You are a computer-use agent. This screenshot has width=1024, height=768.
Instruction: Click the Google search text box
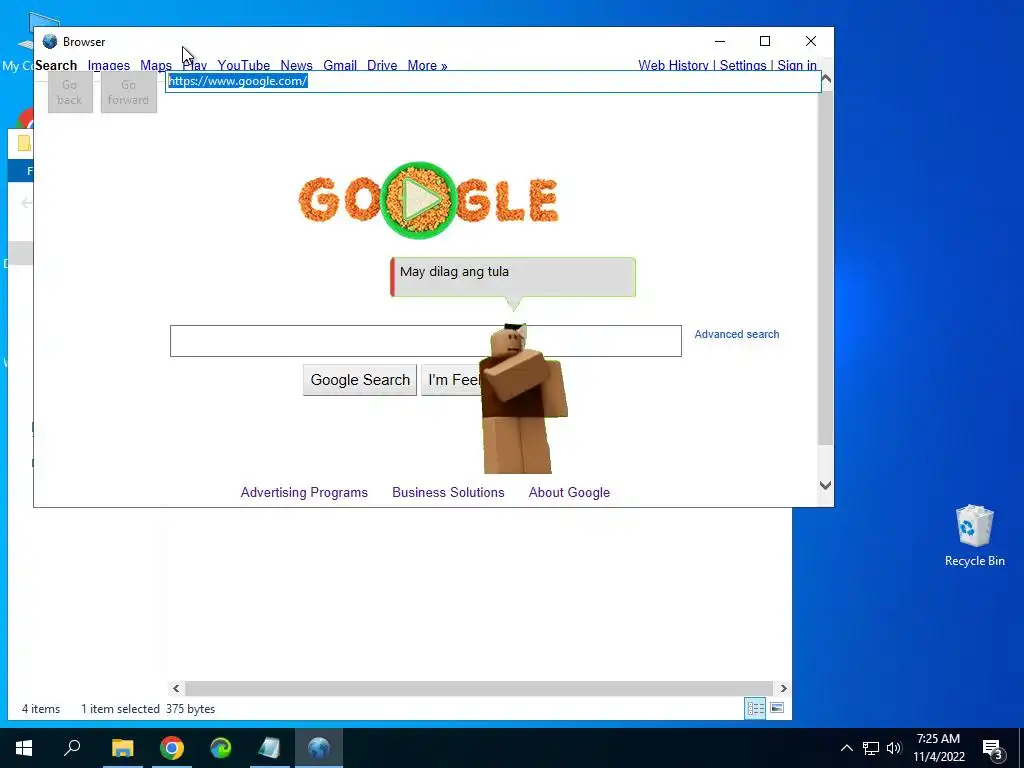(425, 341)
